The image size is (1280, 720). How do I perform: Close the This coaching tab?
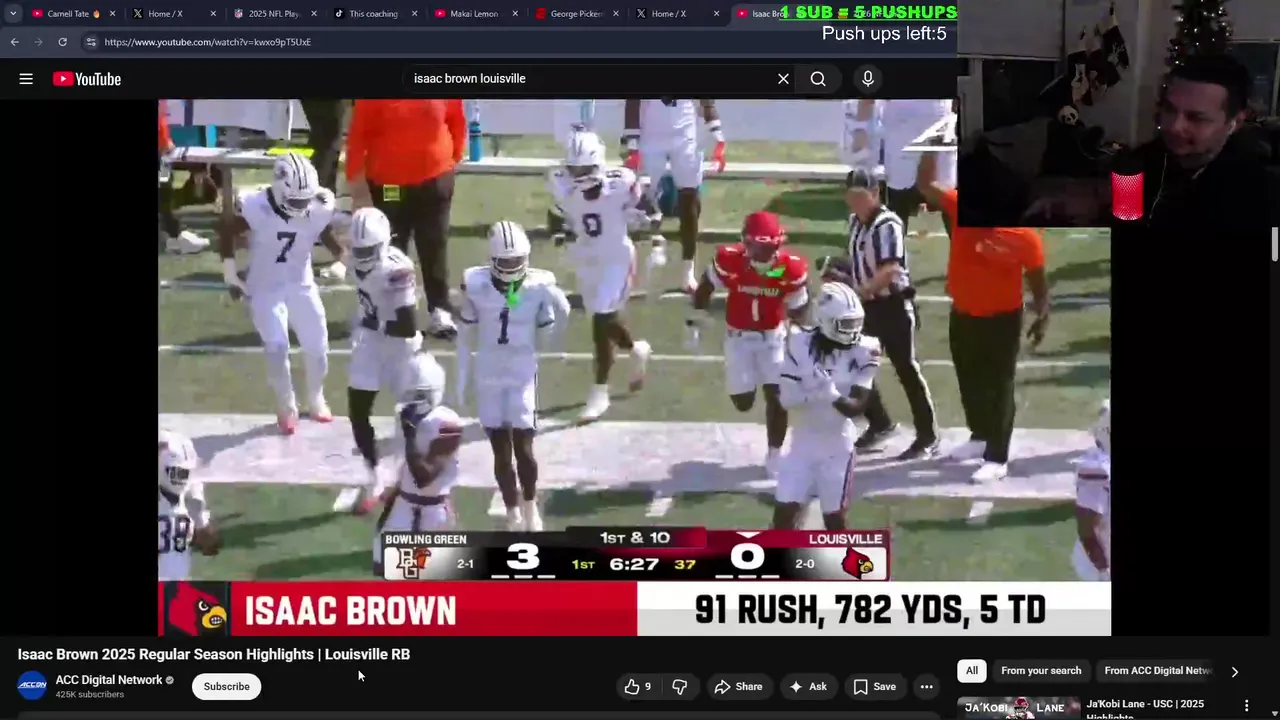(x=414, y=14)
